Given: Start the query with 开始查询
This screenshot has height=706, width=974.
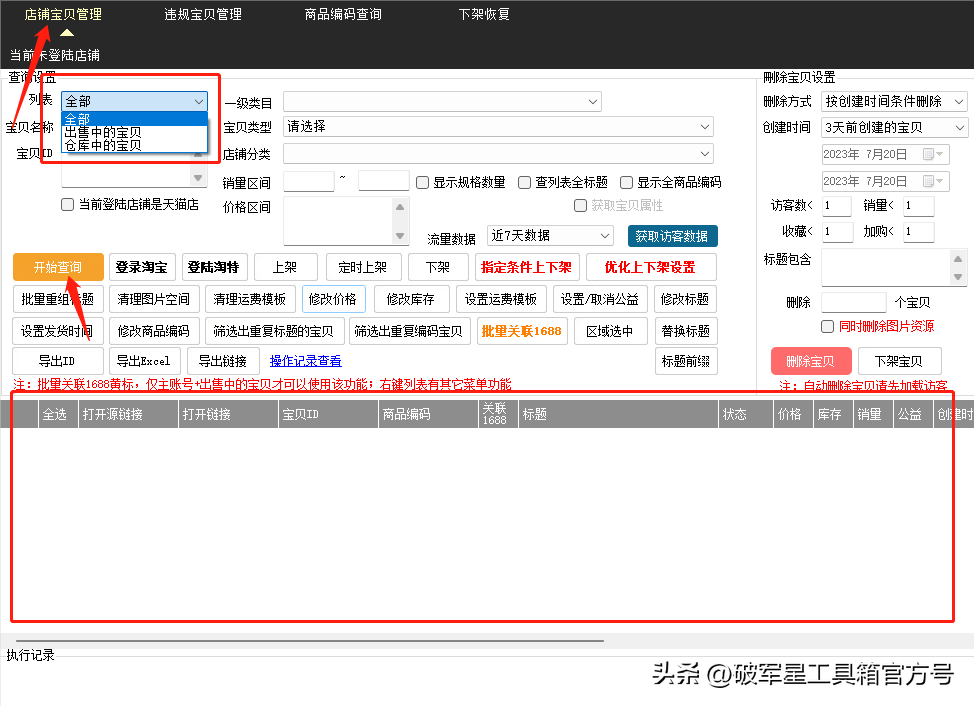Looking at the screenshot, I should click(58, 267).
